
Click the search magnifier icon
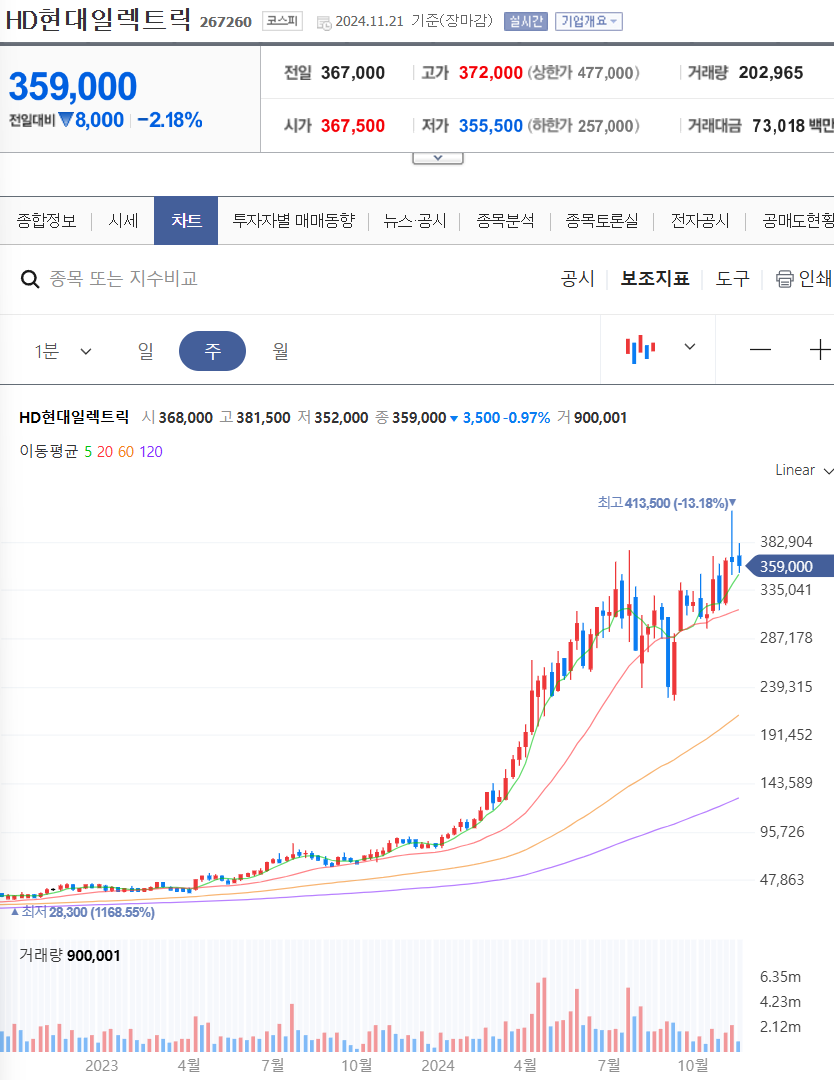tap(30, 279)
